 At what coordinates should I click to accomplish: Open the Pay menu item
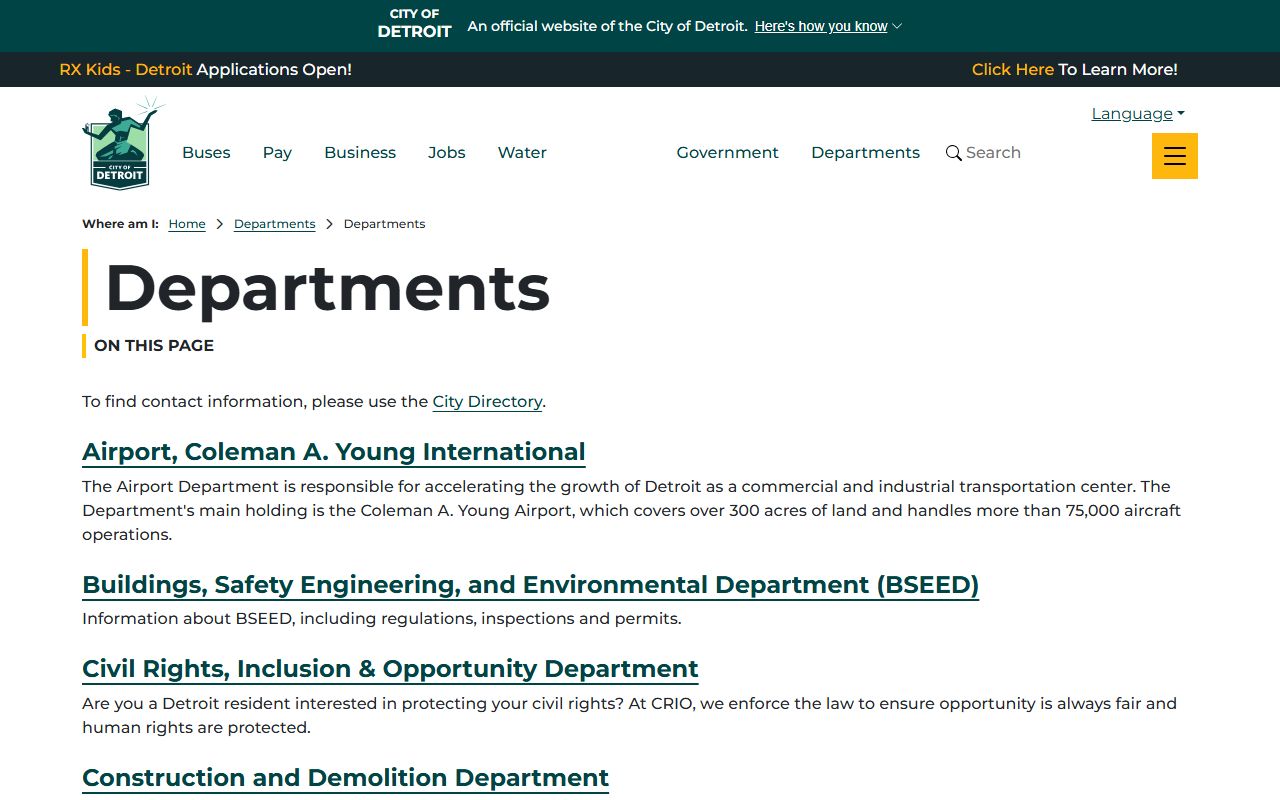(277, 153)
